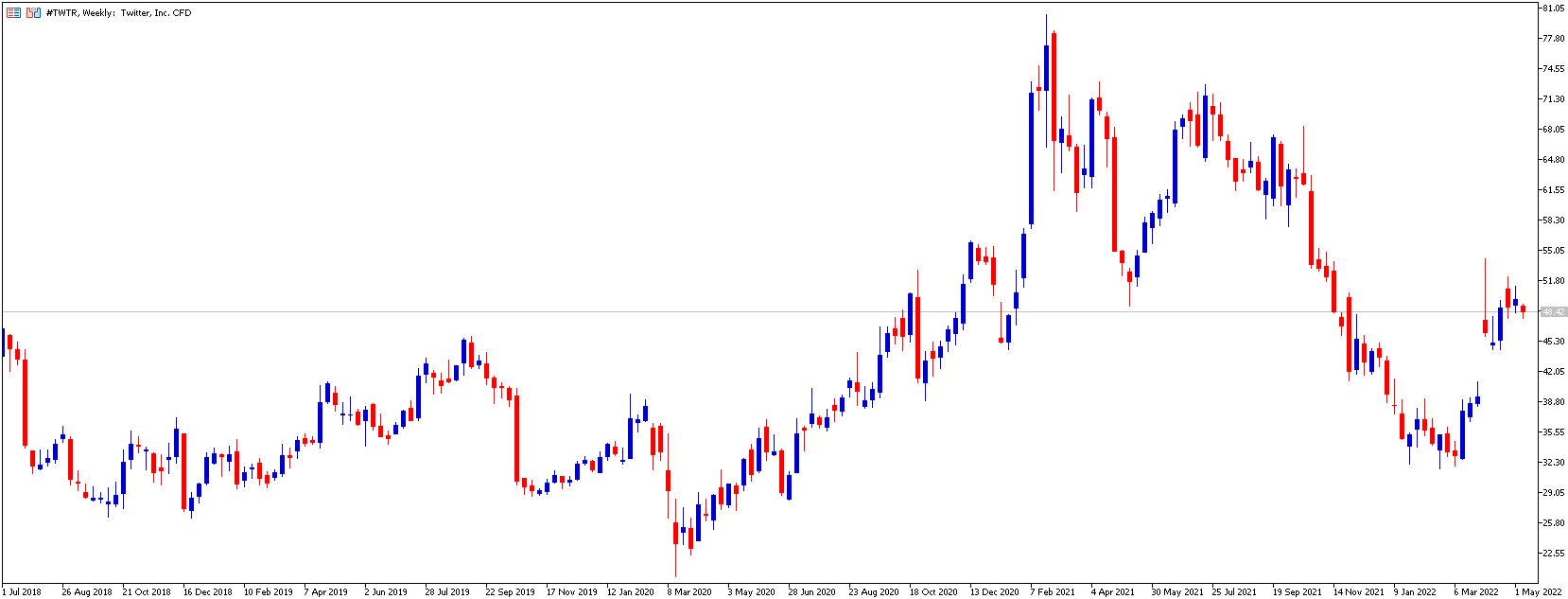Click the 74.55 price axis value
1568x599 pixels.
1552,69
